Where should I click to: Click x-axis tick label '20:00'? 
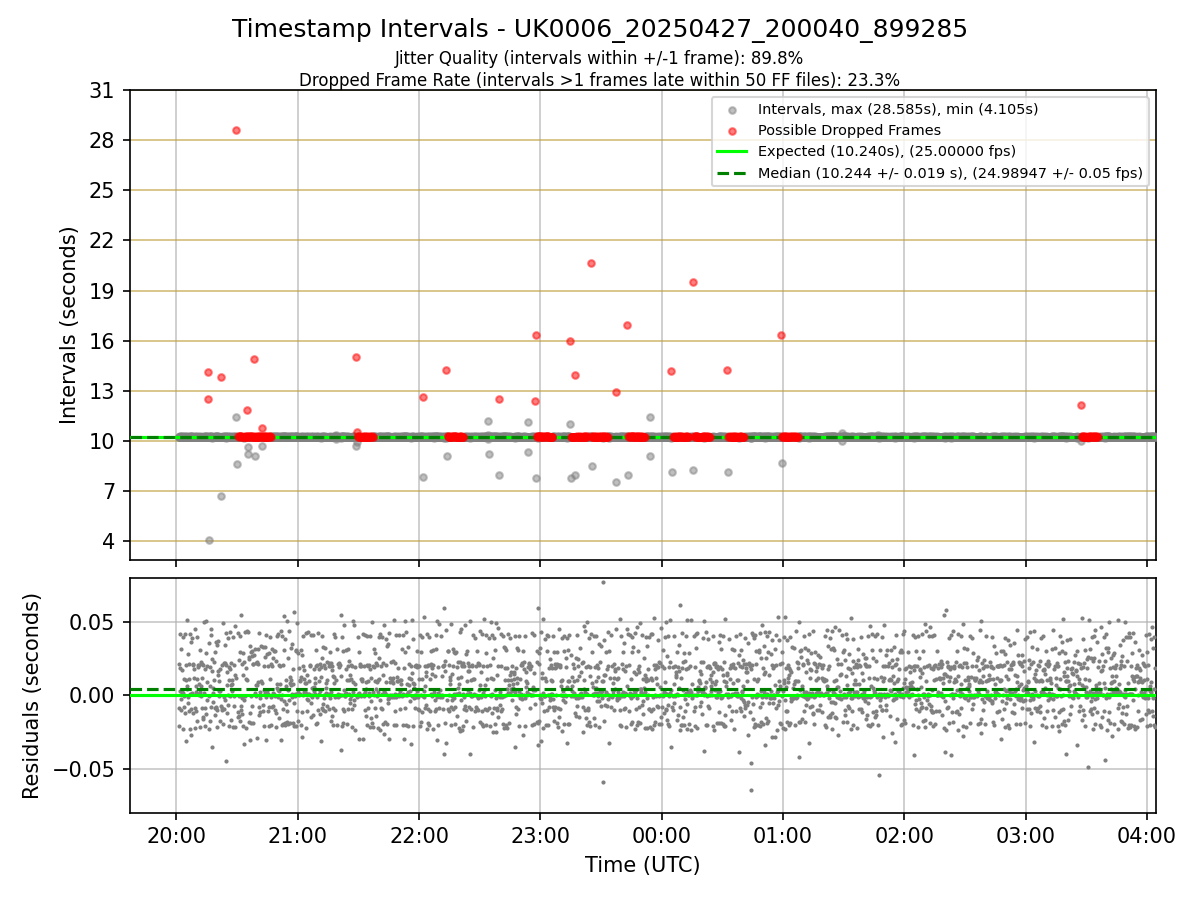[x=176, y=835]
